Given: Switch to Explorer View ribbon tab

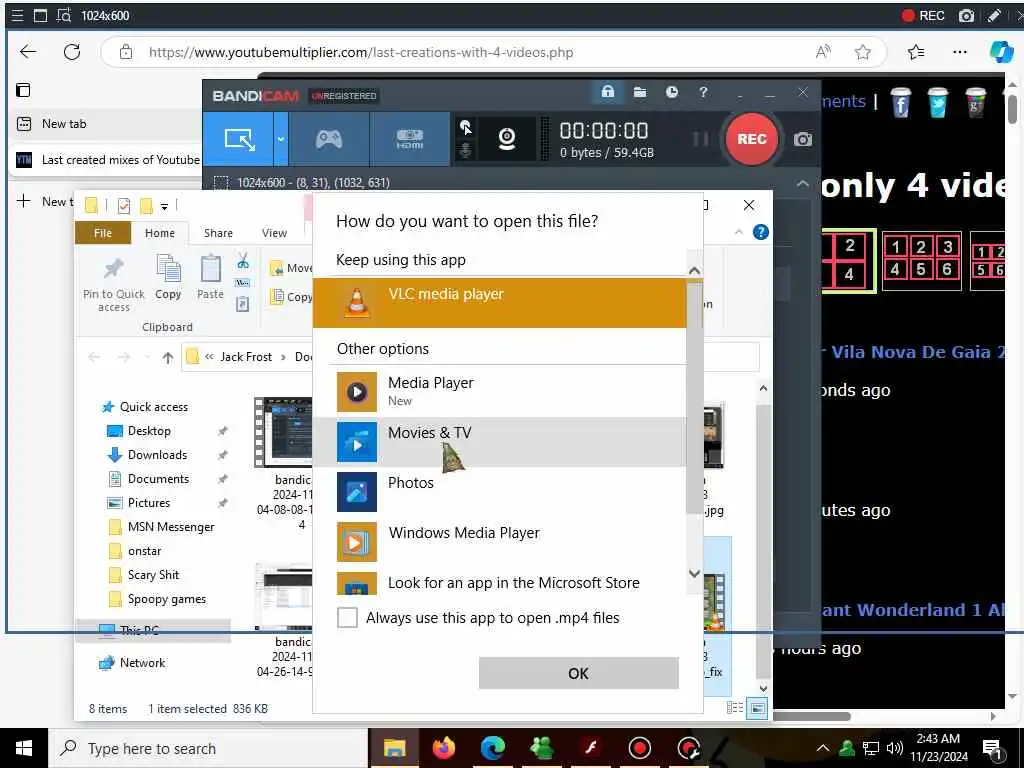Looking at the screenshot, I should (274, 233).
